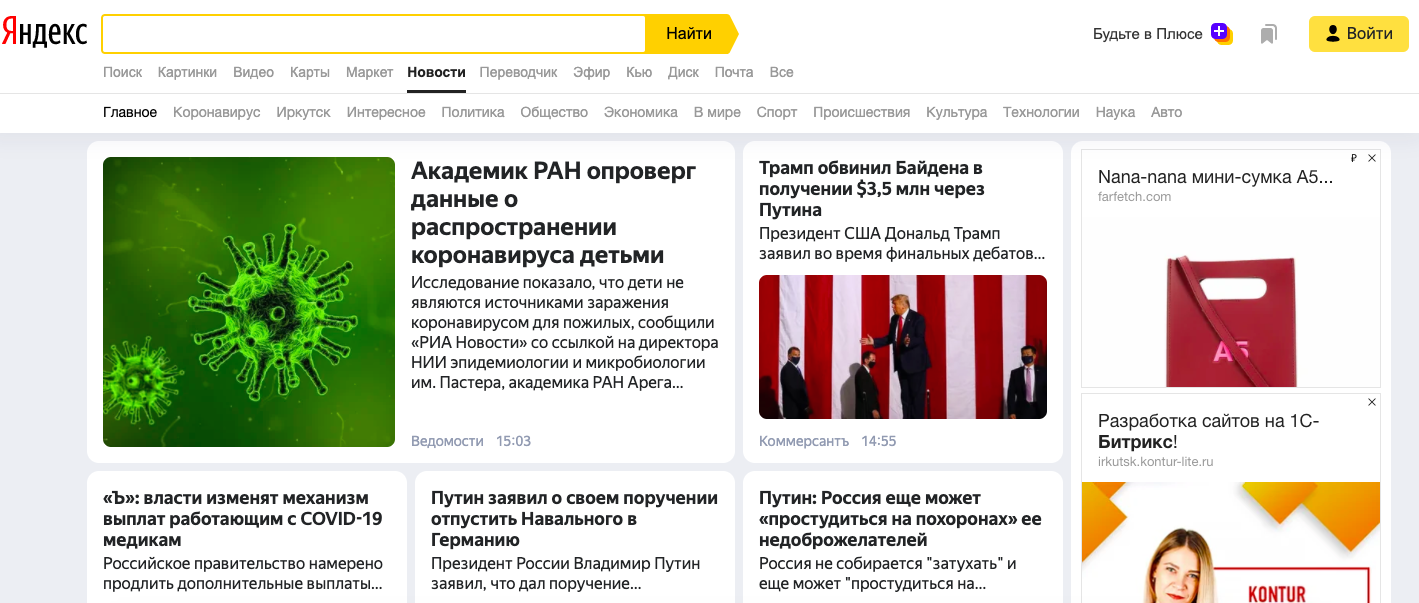This screenshot has height=603, width=1419.
Task: Switch to the Переводчик service tab
Action: 518,72
